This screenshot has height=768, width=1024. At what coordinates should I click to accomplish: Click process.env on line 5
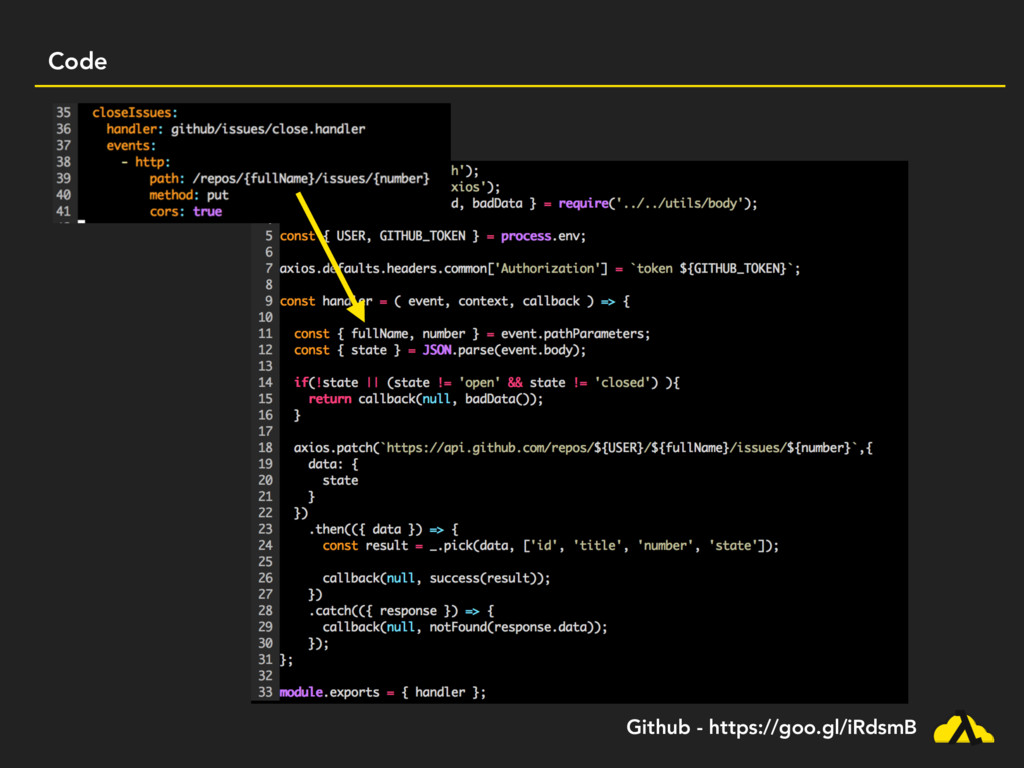point(543,236)
